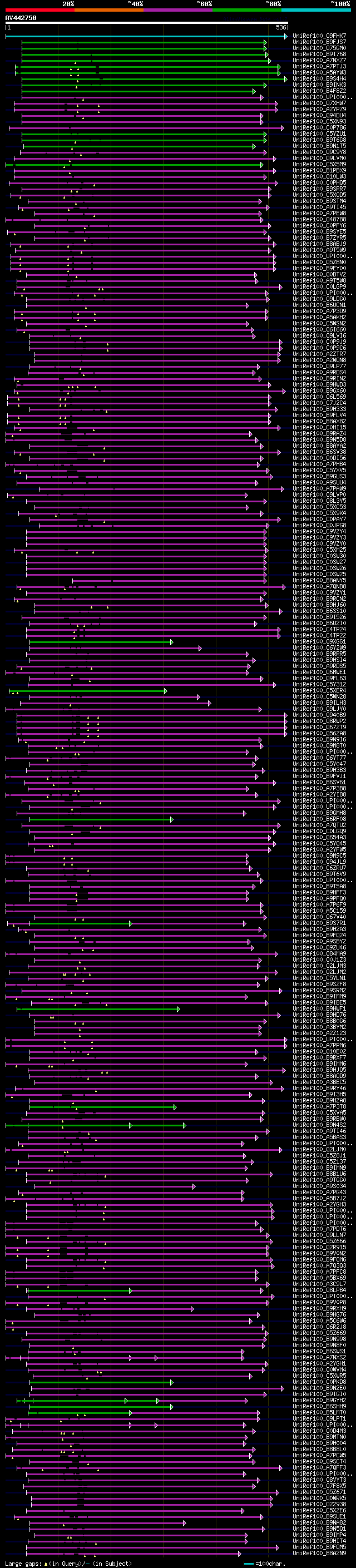Click the orange ~40% identity legend segment
Viewport: 356px width, 1568px height.
(x=109, y=10)
